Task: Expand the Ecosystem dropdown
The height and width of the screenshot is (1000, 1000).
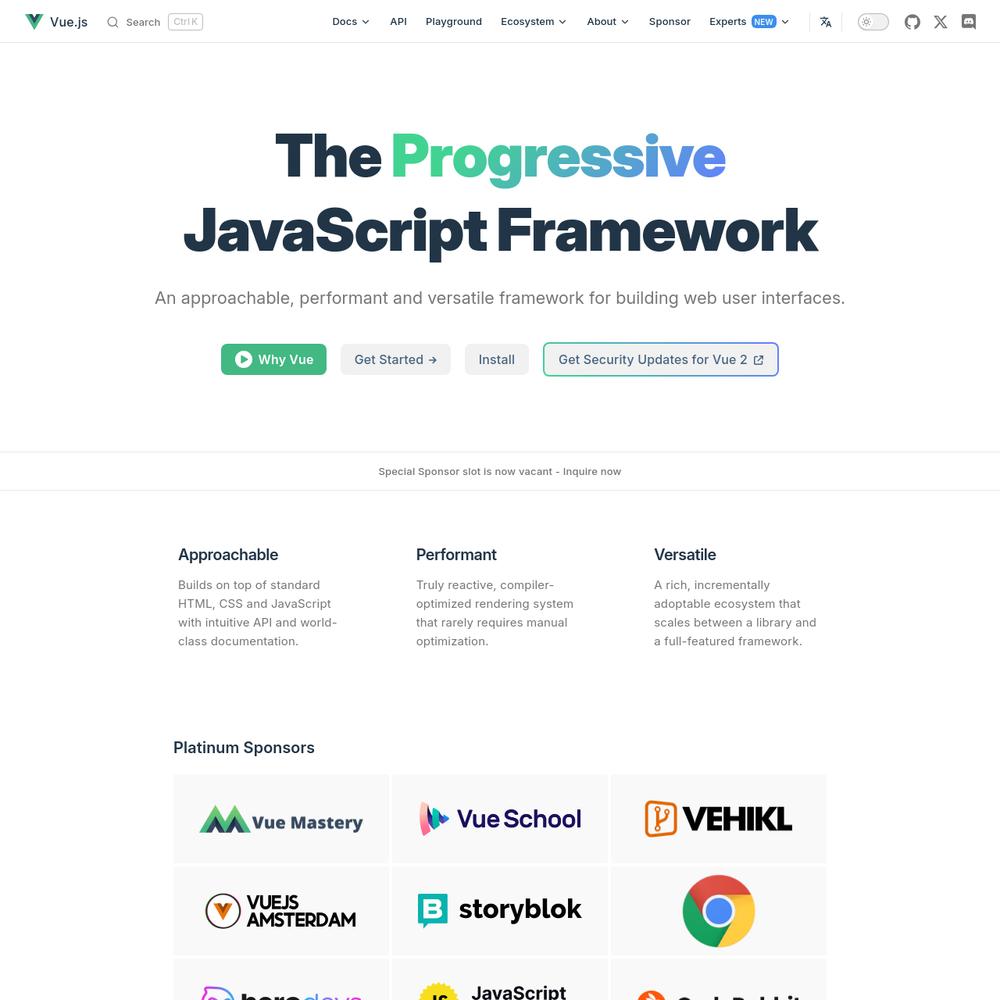Action: [x=533, y=22]
